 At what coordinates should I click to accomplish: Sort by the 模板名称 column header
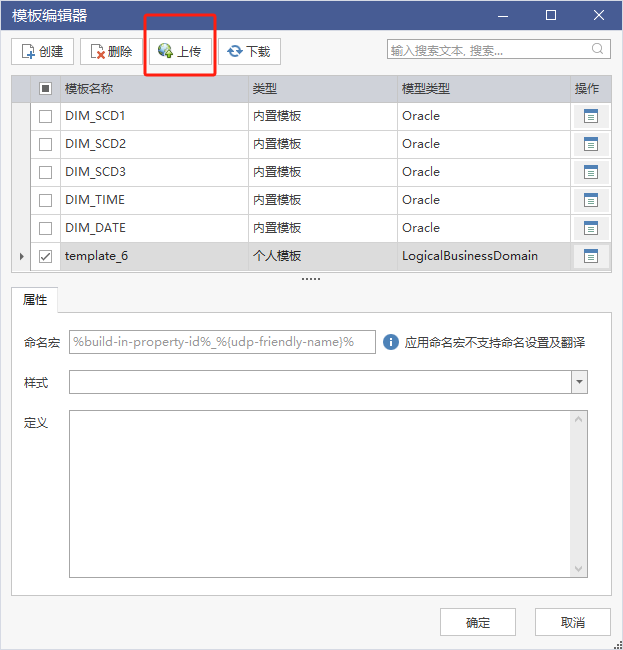154,89
